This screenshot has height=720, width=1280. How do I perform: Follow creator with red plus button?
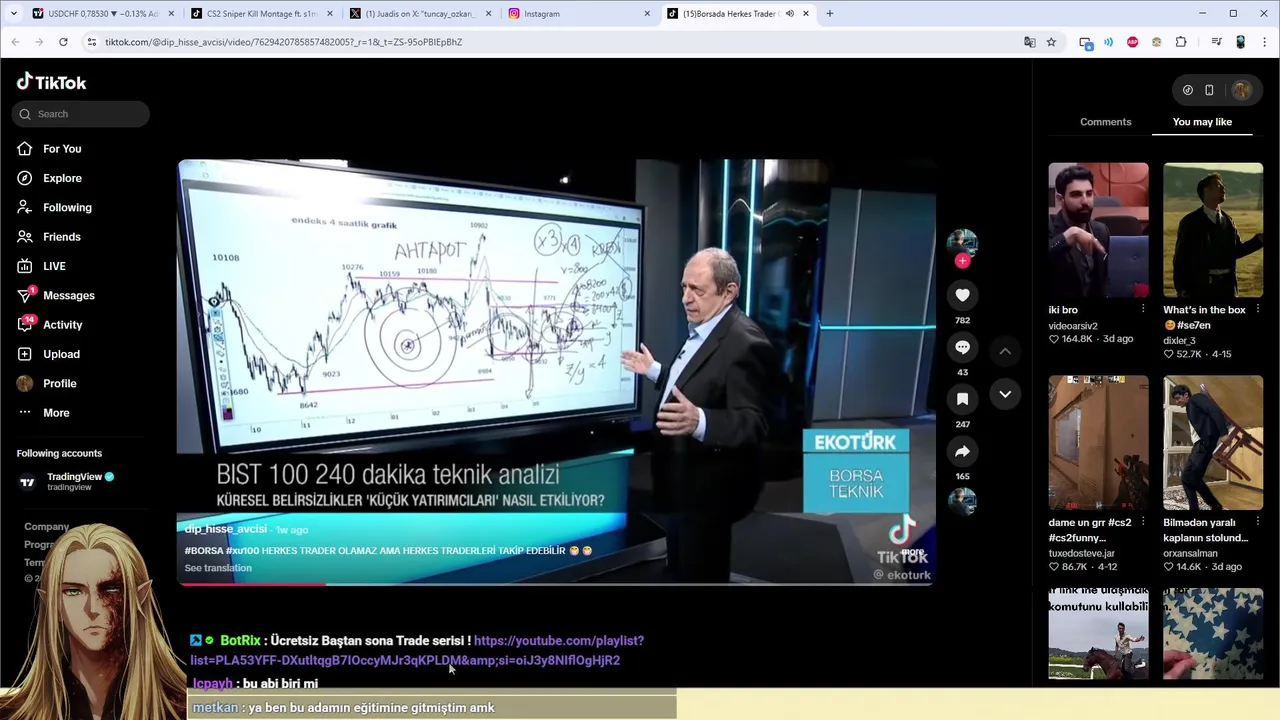(962, 261)
